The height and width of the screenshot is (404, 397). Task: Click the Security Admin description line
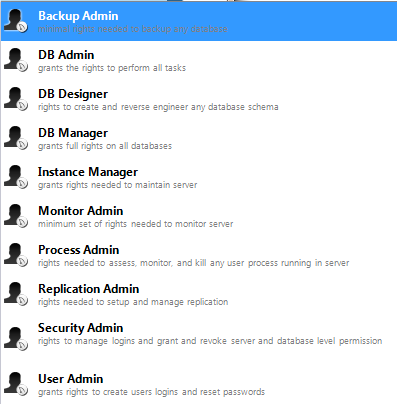pyautogui.click(x=210, y=341)
